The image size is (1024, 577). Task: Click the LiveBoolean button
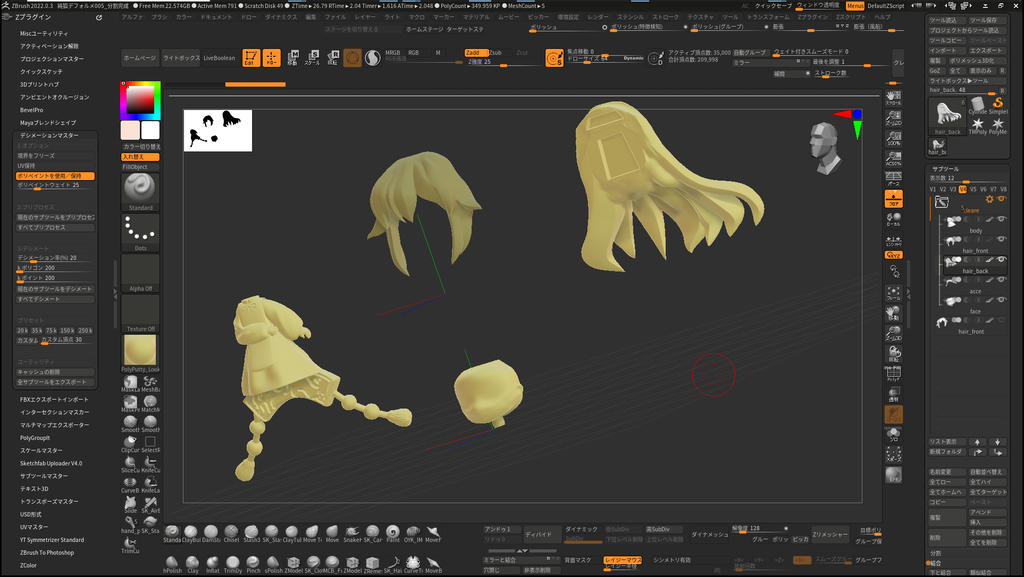tap(219, 58)
